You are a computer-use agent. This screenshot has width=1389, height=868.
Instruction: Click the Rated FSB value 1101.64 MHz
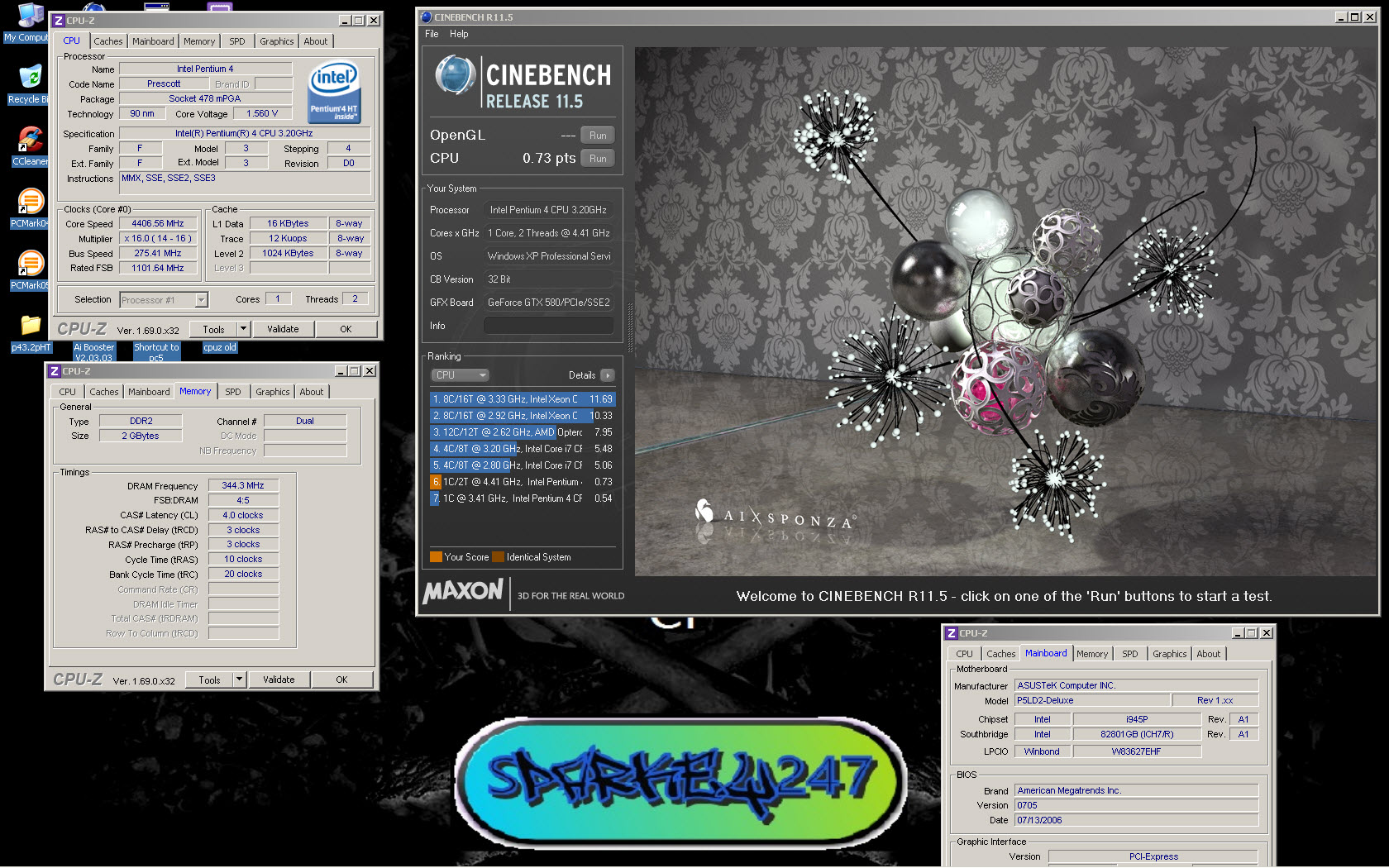[x=158, y=268]
